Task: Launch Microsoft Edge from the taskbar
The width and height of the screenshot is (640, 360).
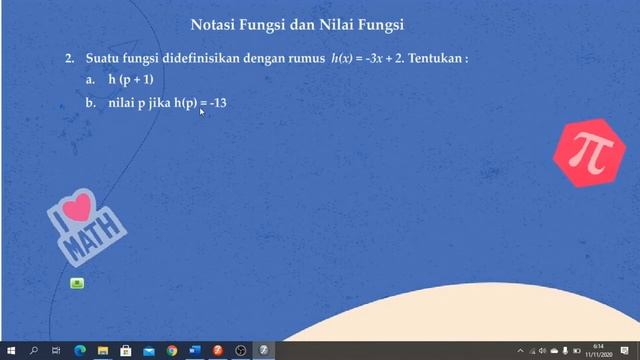Action: pos(80,351)
